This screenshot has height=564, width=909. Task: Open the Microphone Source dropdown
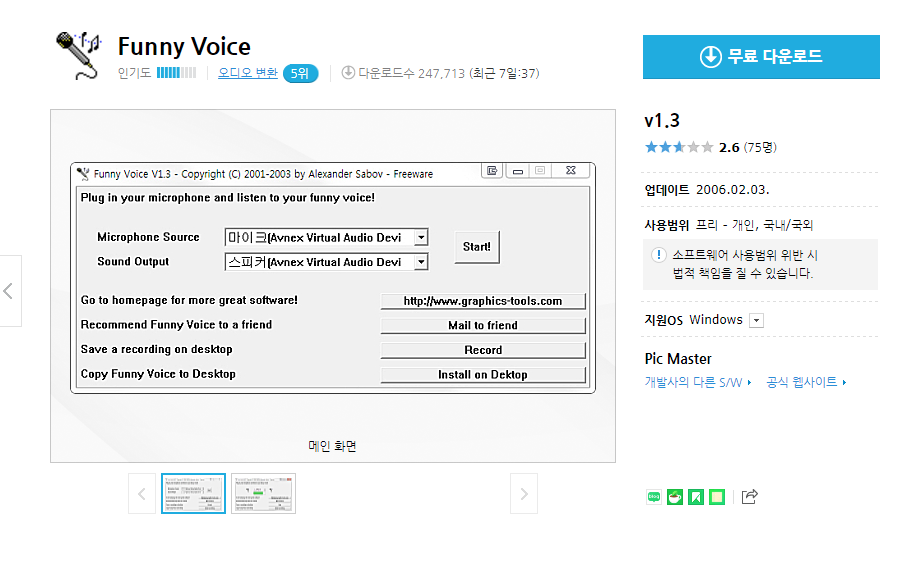coord(421,237)
